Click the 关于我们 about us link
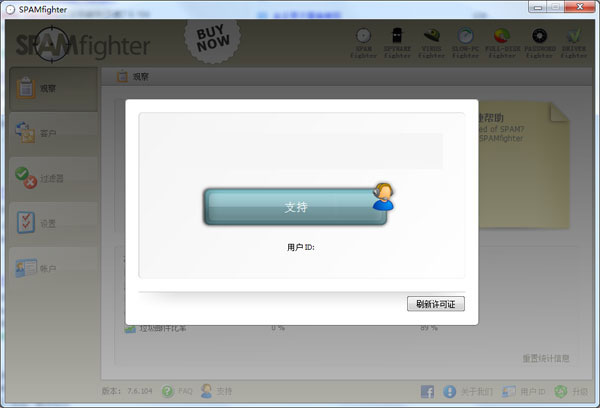The height and width of the screenshot is (408, 600). coord(468,392)
